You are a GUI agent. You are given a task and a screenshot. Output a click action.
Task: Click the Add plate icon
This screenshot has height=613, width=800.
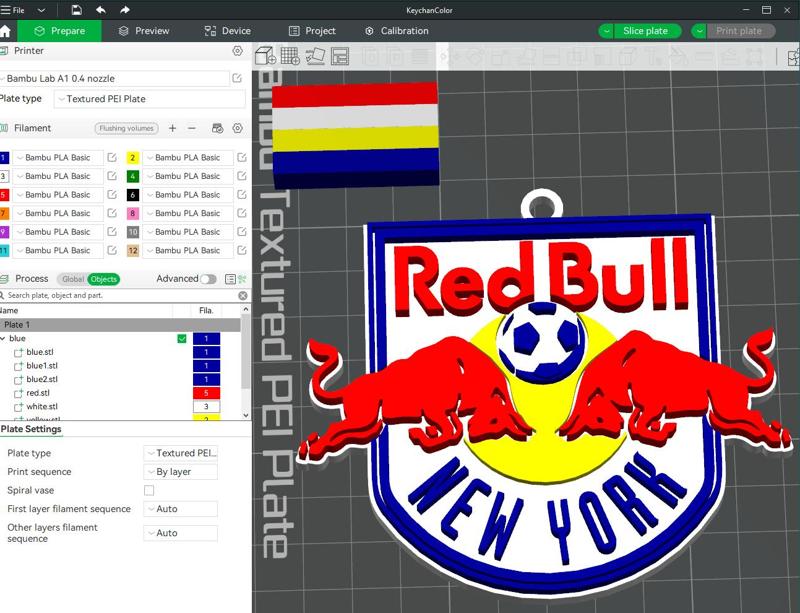[289, 55]
